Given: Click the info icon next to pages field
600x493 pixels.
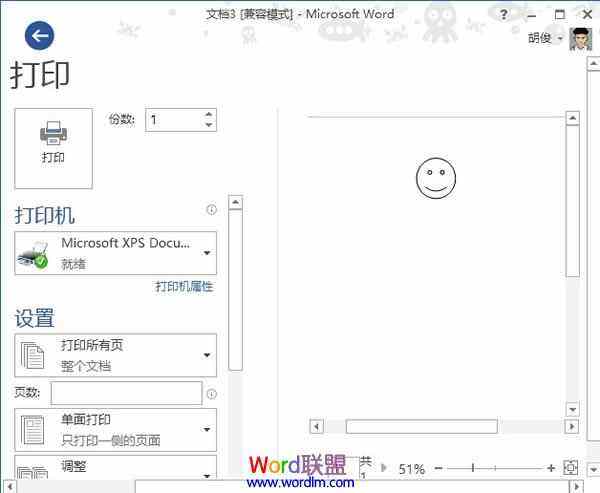Looking at the screenshot, I should (x=212, y=394).
